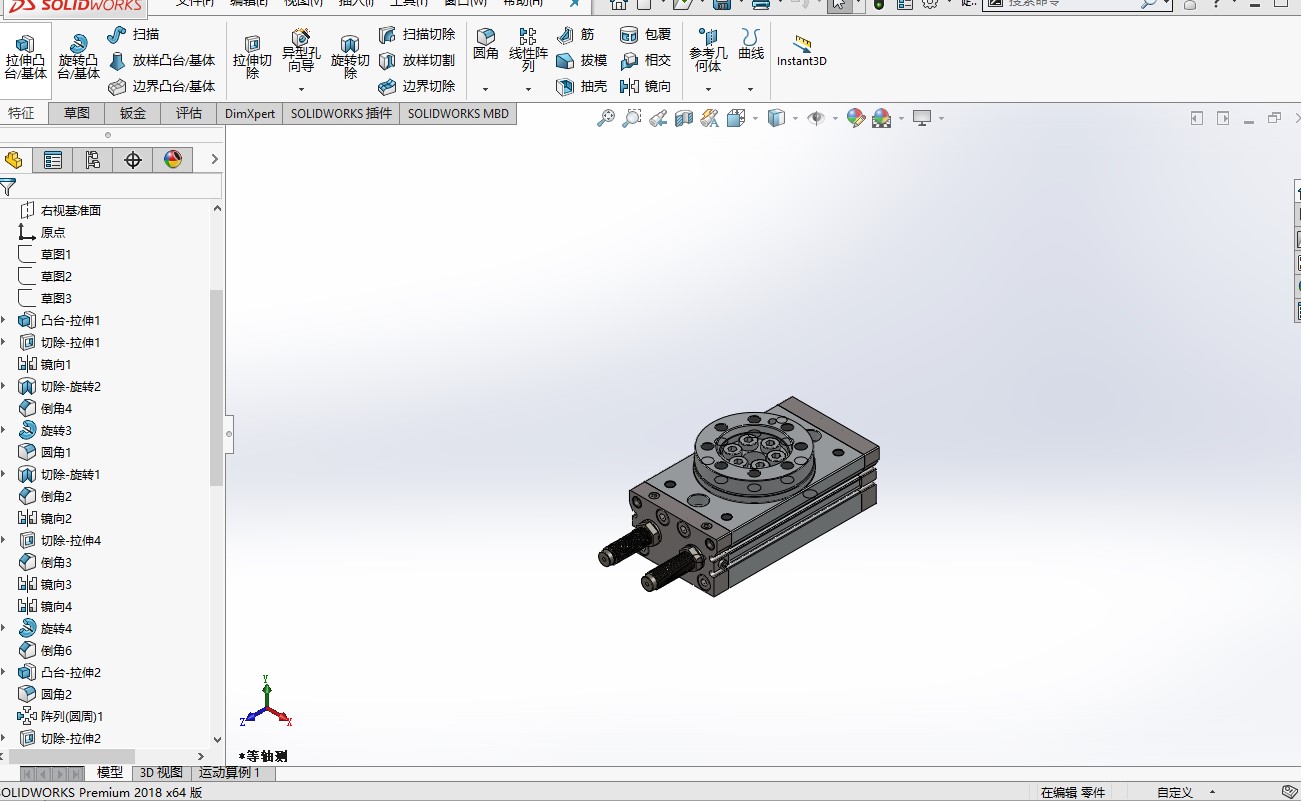The width and height of the screenshot is (1301, 801).
Task: Click the Swept Cut (扫描切除) tool
Action: (x=417, y=34)
